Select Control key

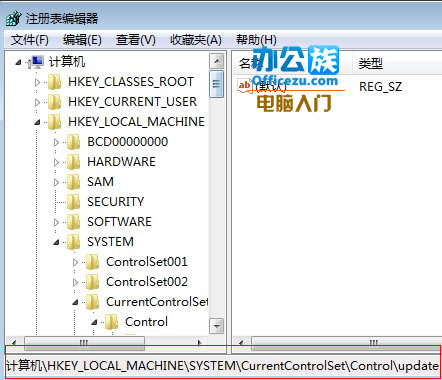click(x=146, y=322)
